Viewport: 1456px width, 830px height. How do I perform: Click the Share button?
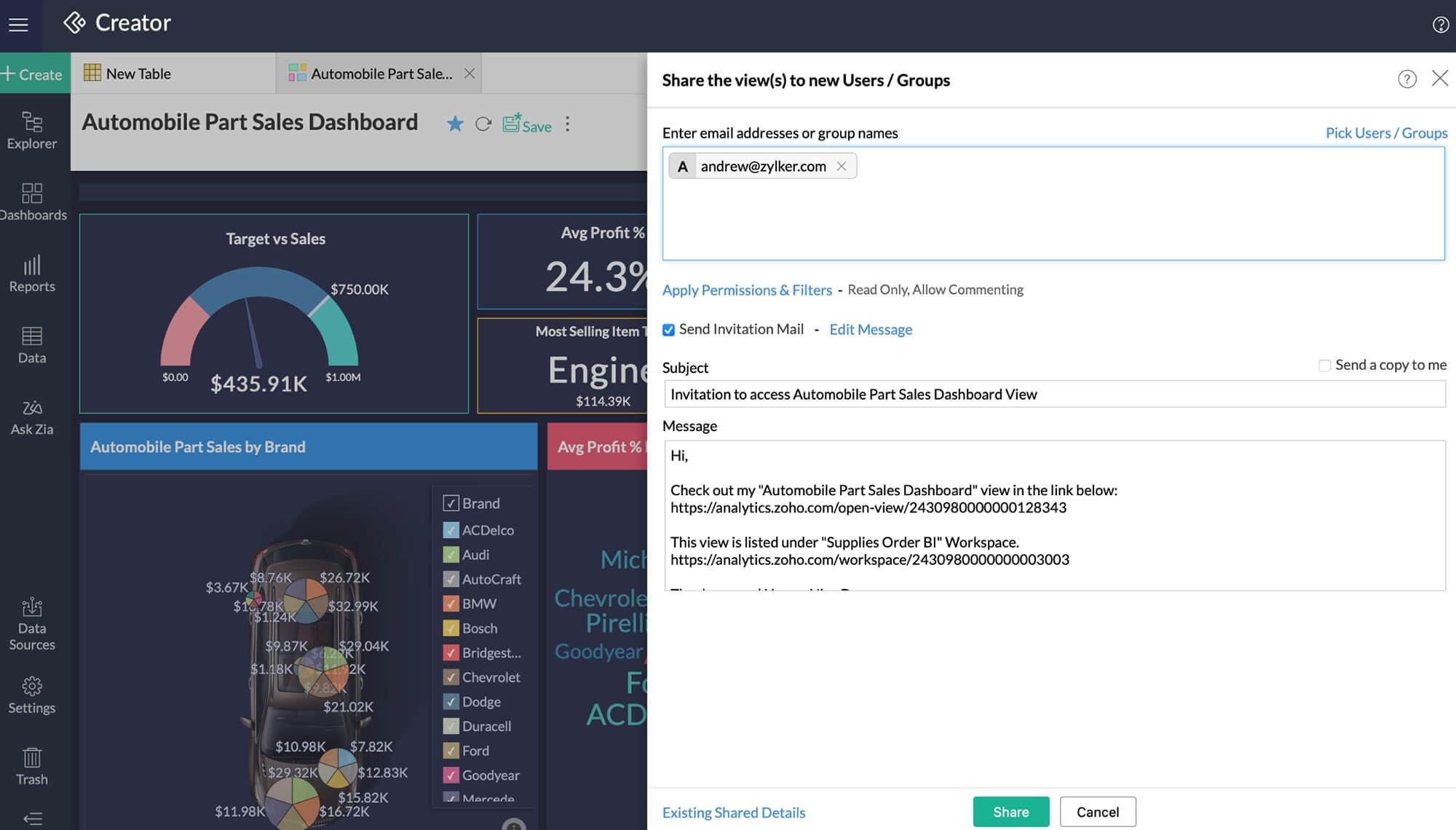1011,812
